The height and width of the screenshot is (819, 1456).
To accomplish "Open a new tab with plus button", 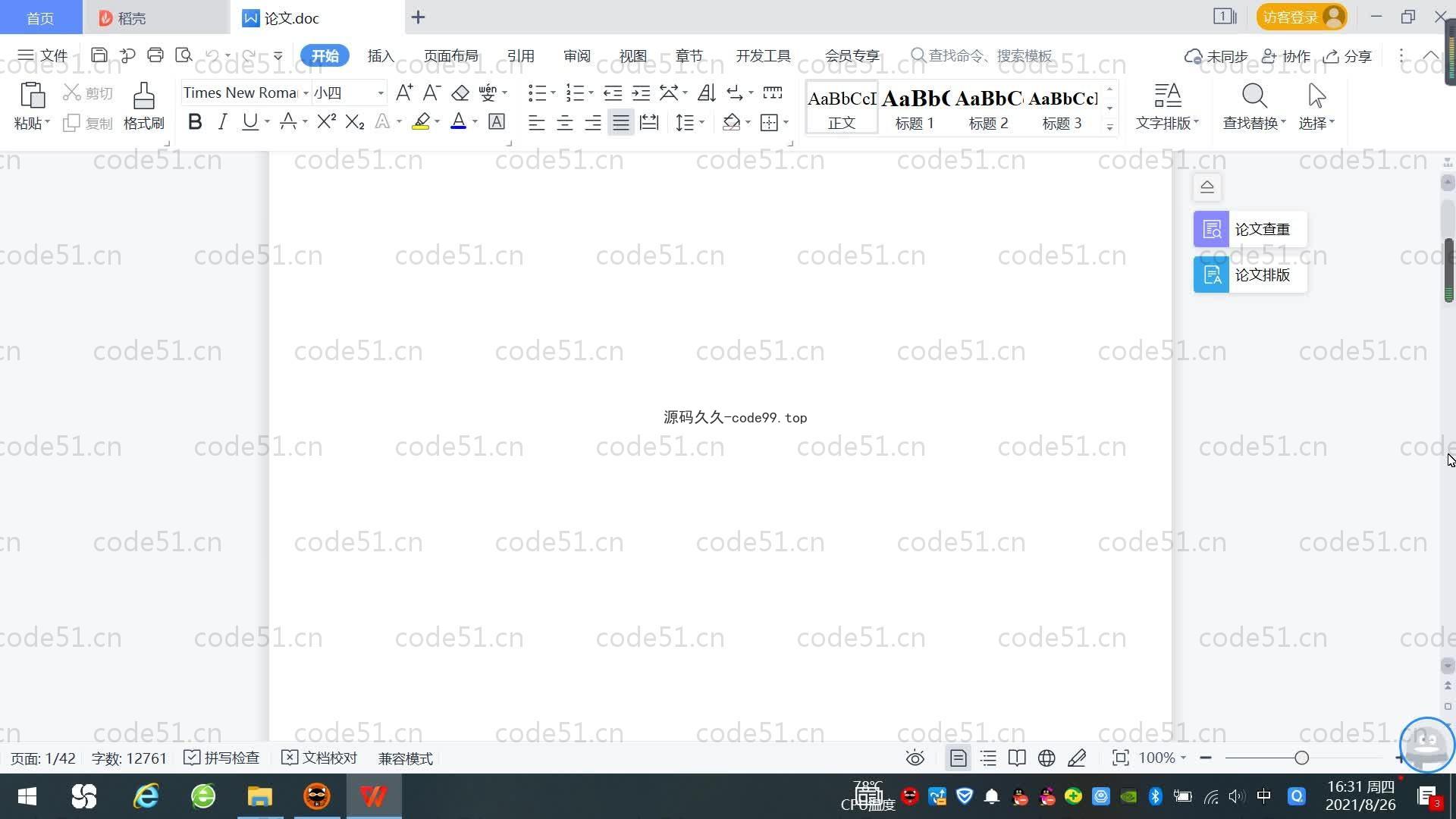I will 418,17.
